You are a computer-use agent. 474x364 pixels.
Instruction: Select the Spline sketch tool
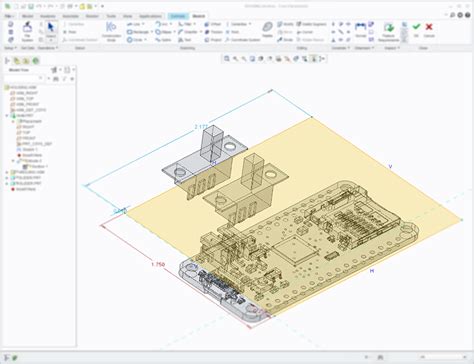(x=163, y=40)
